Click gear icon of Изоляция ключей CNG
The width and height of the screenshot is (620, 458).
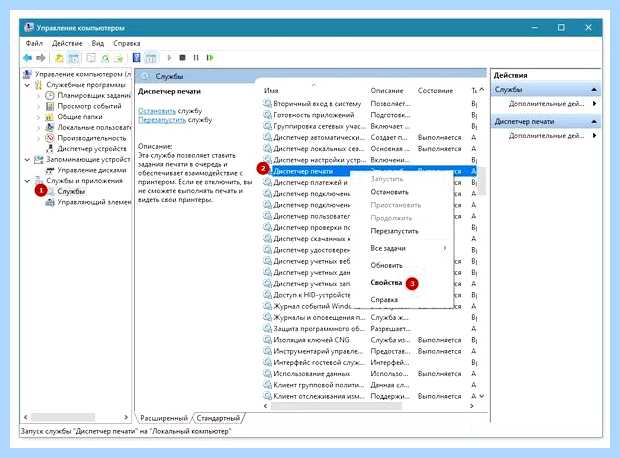[268, 340]
